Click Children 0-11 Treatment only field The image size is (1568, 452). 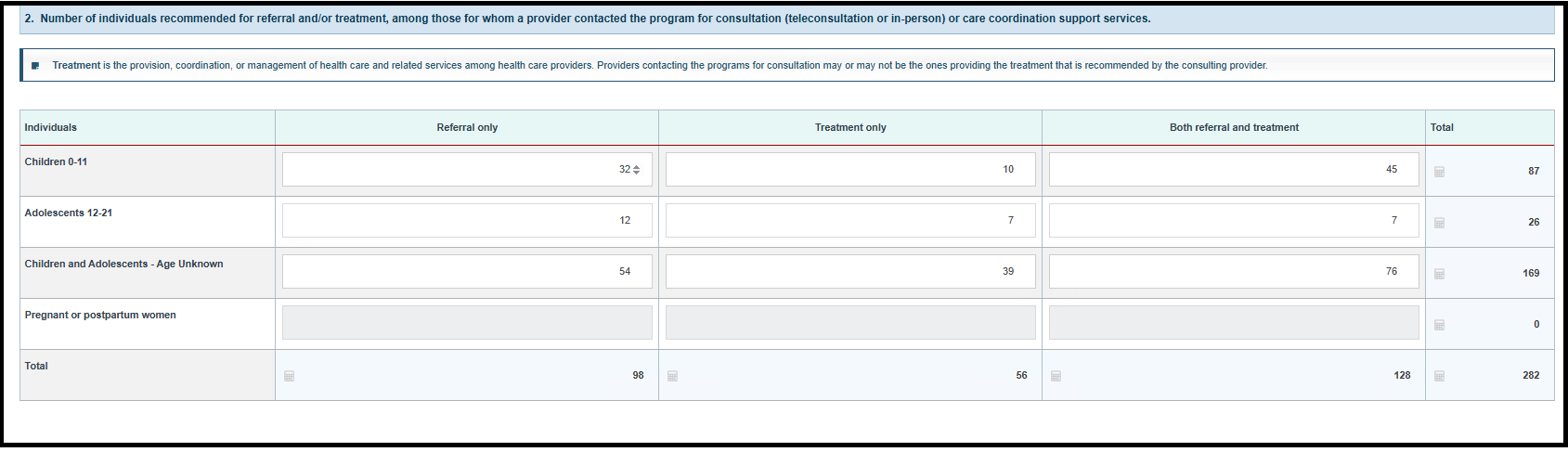click(850, 169)
